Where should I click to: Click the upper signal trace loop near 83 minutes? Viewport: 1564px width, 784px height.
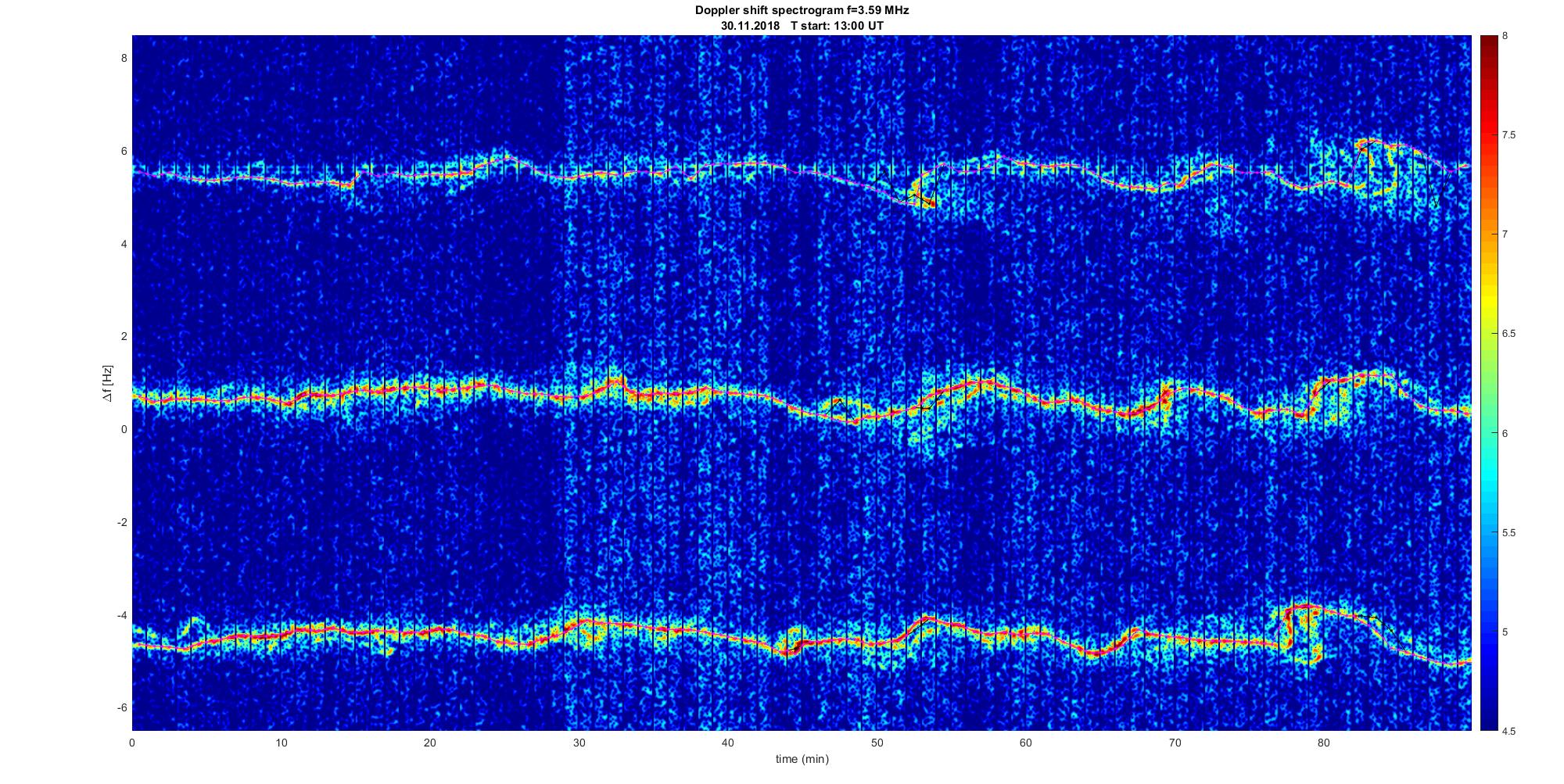(1376, 166)
